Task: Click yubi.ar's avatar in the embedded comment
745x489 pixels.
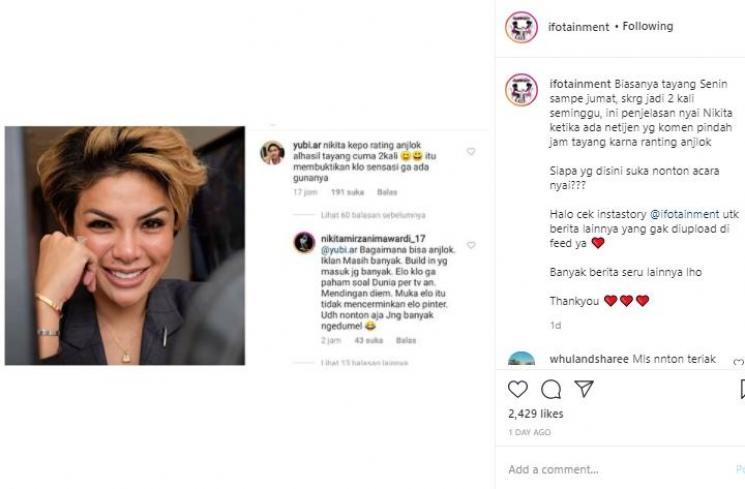Action: point(272,153)
